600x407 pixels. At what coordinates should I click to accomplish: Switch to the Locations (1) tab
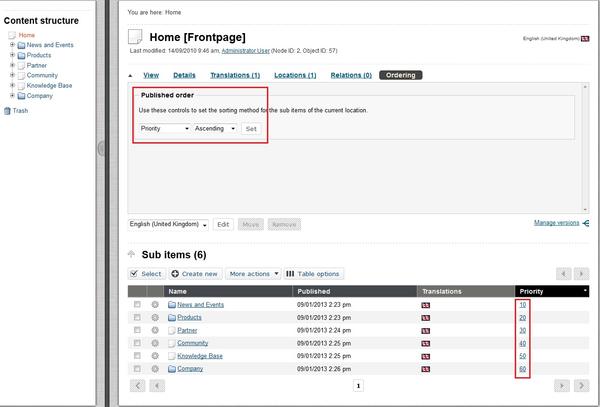tap(295, 75)
